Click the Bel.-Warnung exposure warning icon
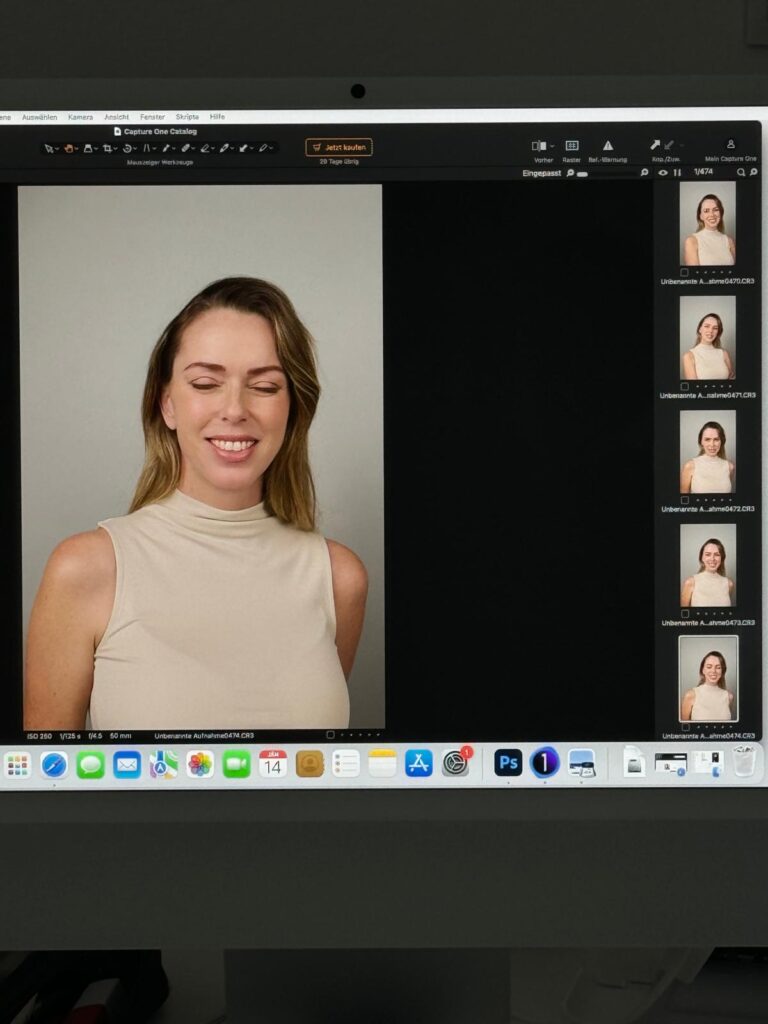This screenshot has height=1024, width=768. coord(607,146)
